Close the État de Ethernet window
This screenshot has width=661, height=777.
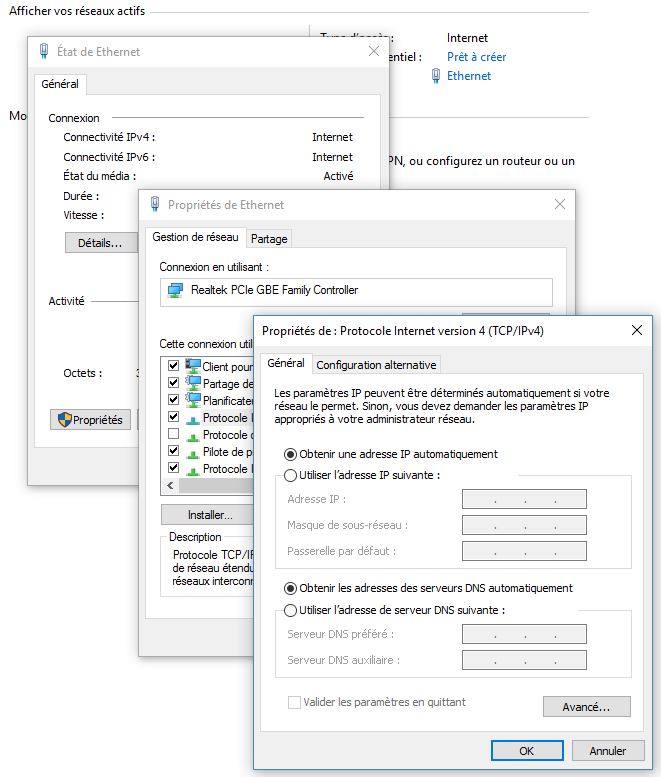point(374,51)
